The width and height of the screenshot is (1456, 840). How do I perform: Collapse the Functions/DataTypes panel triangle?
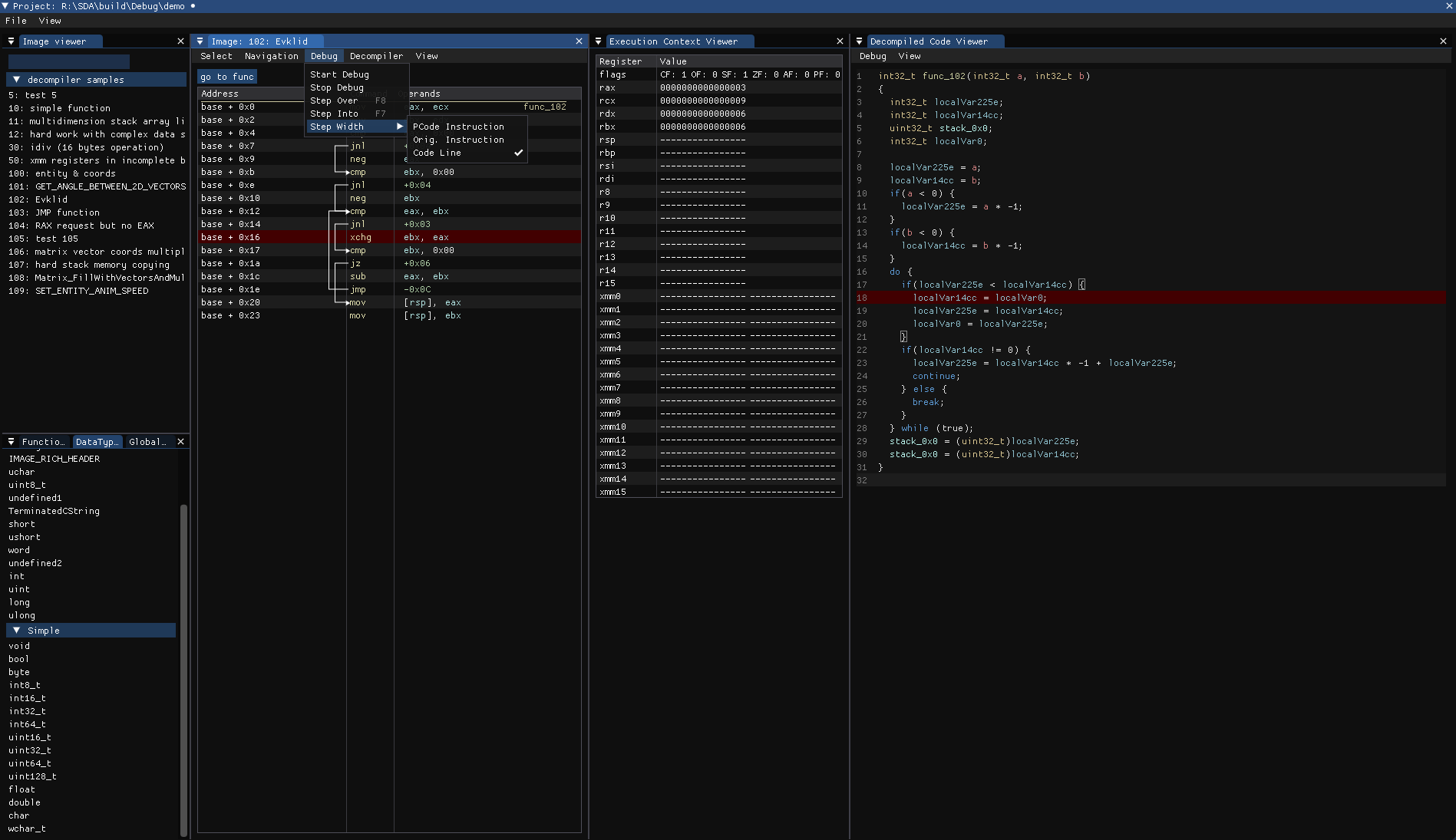coord(11,442)
